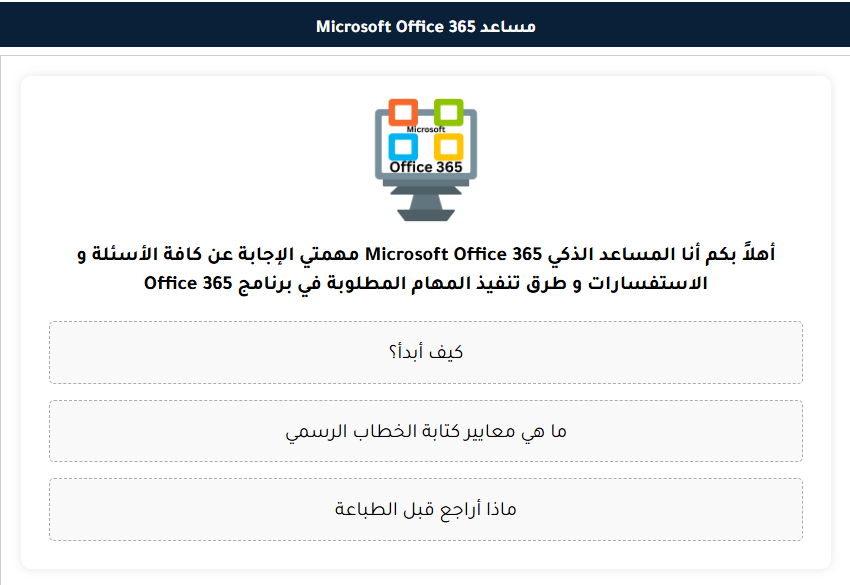Click the small "Microsoft" text inside the logo
Screen dimensions: 850x585
pyautogui.click(x=426, y=129)
